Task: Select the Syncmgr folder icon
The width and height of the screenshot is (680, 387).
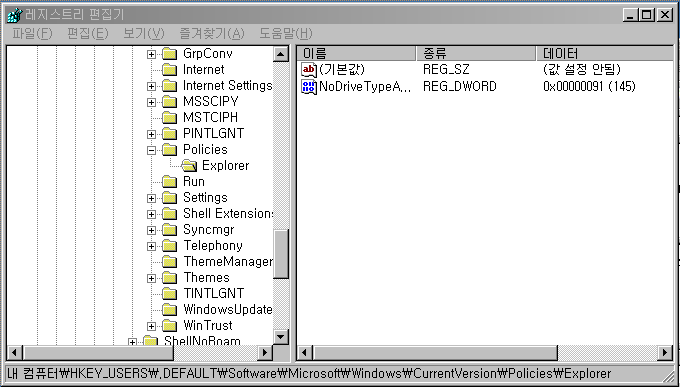Action: 170,230
